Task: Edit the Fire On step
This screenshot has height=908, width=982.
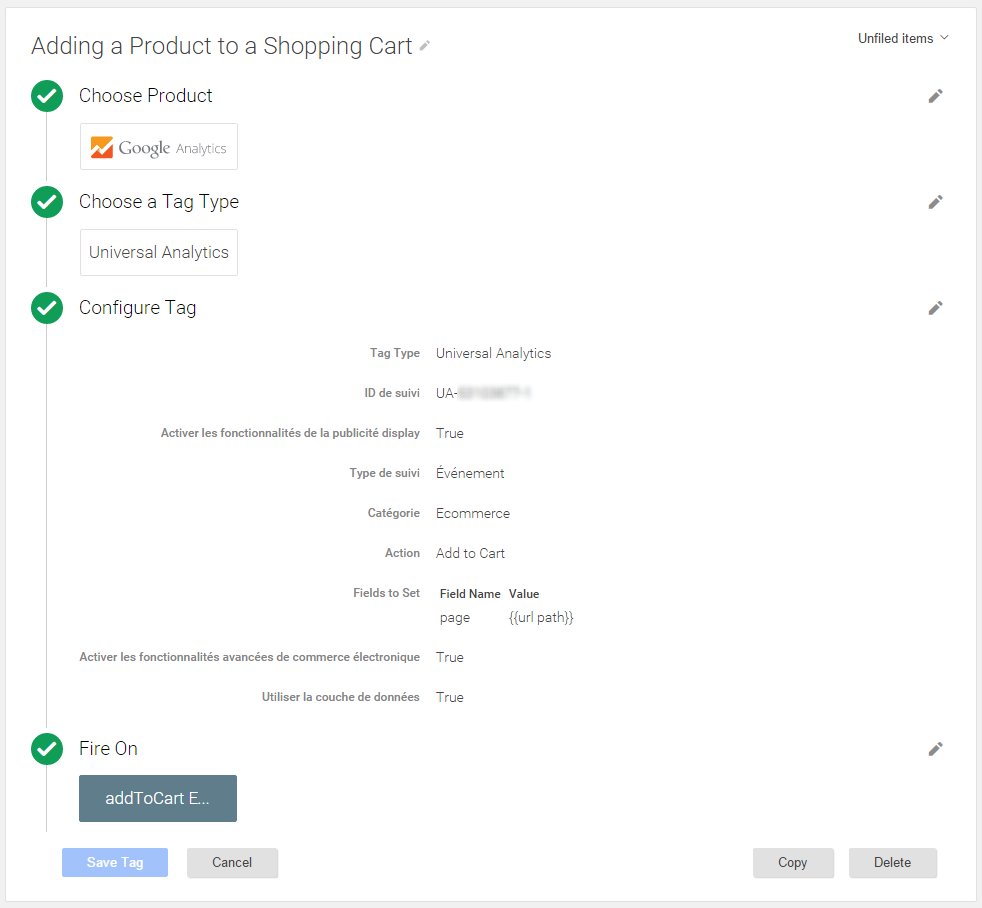Action: [x=935, y=749]
